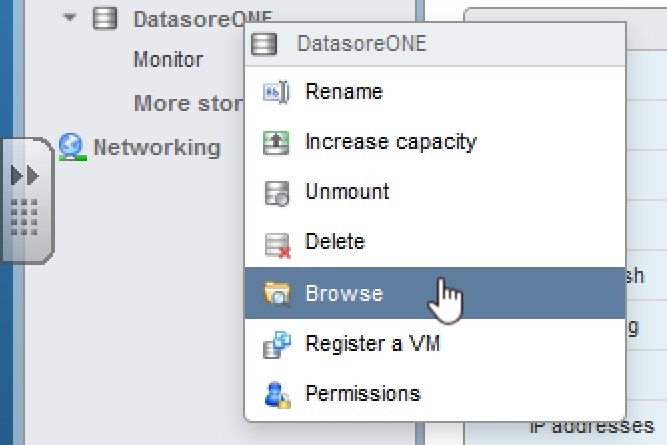
Task: Click the Unmount datastore icon
Action: pos(275,192)
